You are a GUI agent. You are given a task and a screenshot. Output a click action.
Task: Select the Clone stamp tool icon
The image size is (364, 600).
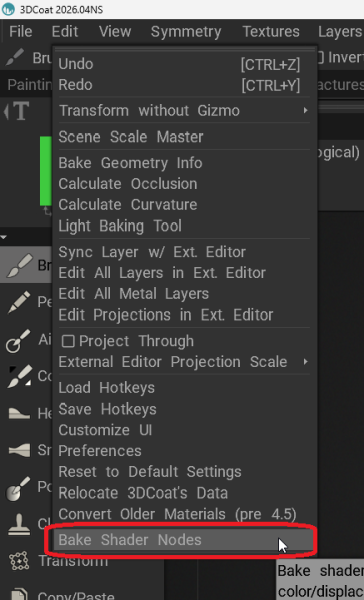coord(19,525)
